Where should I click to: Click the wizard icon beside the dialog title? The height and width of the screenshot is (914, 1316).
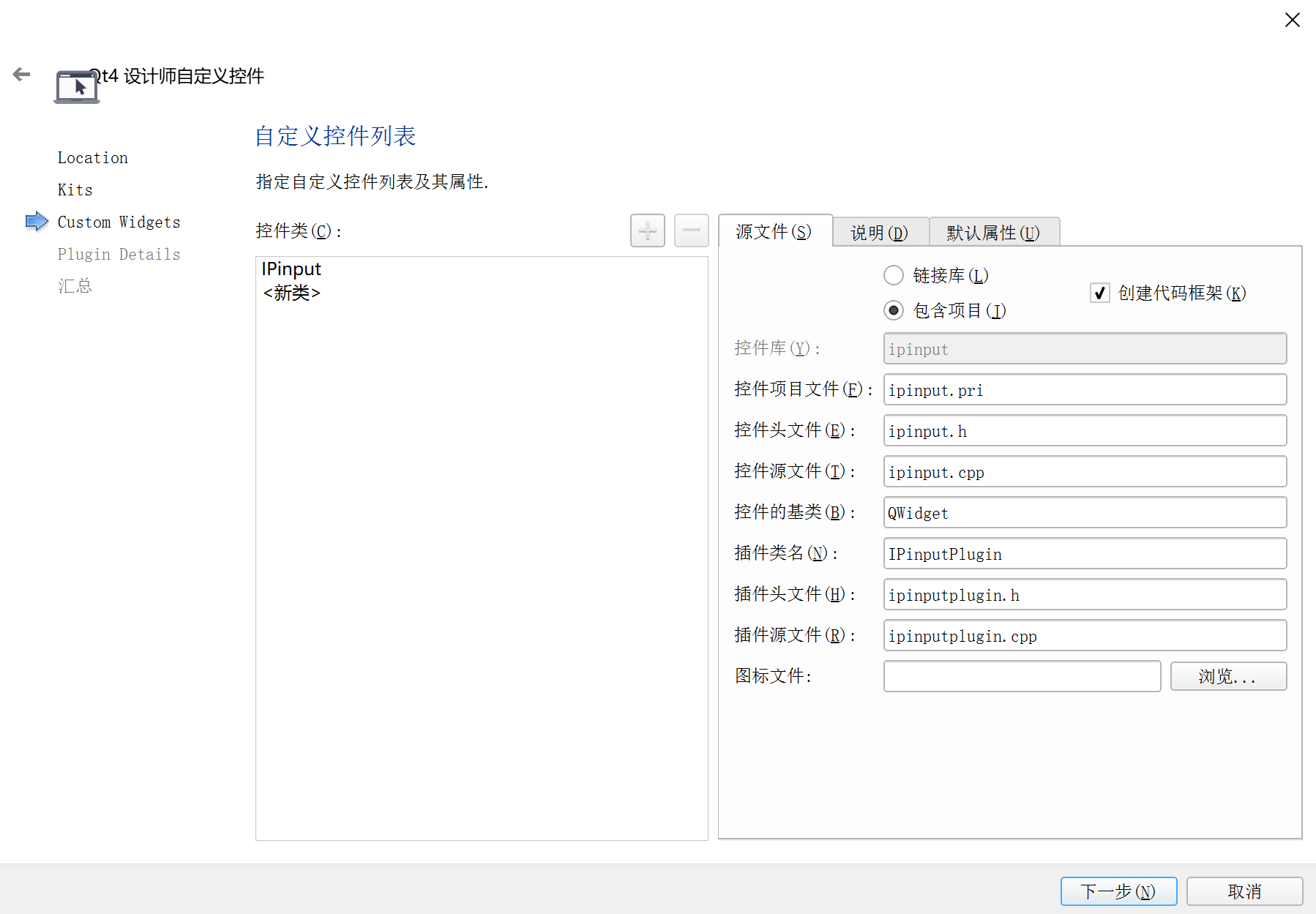click(x=77, y=86)
